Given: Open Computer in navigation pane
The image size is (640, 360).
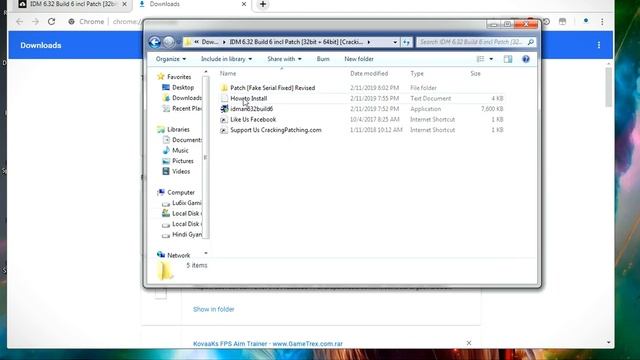Looking at the screenshot, I should [x=181, y=193].
